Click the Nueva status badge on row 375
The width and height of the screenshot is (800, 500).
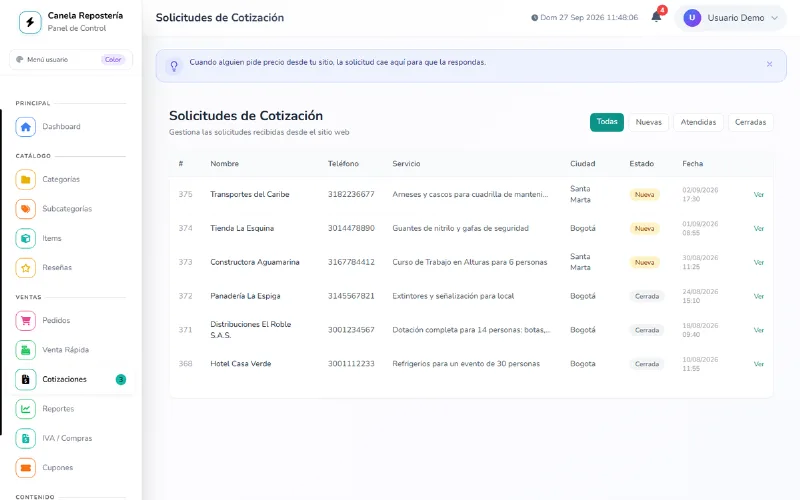tap(644, 194)
